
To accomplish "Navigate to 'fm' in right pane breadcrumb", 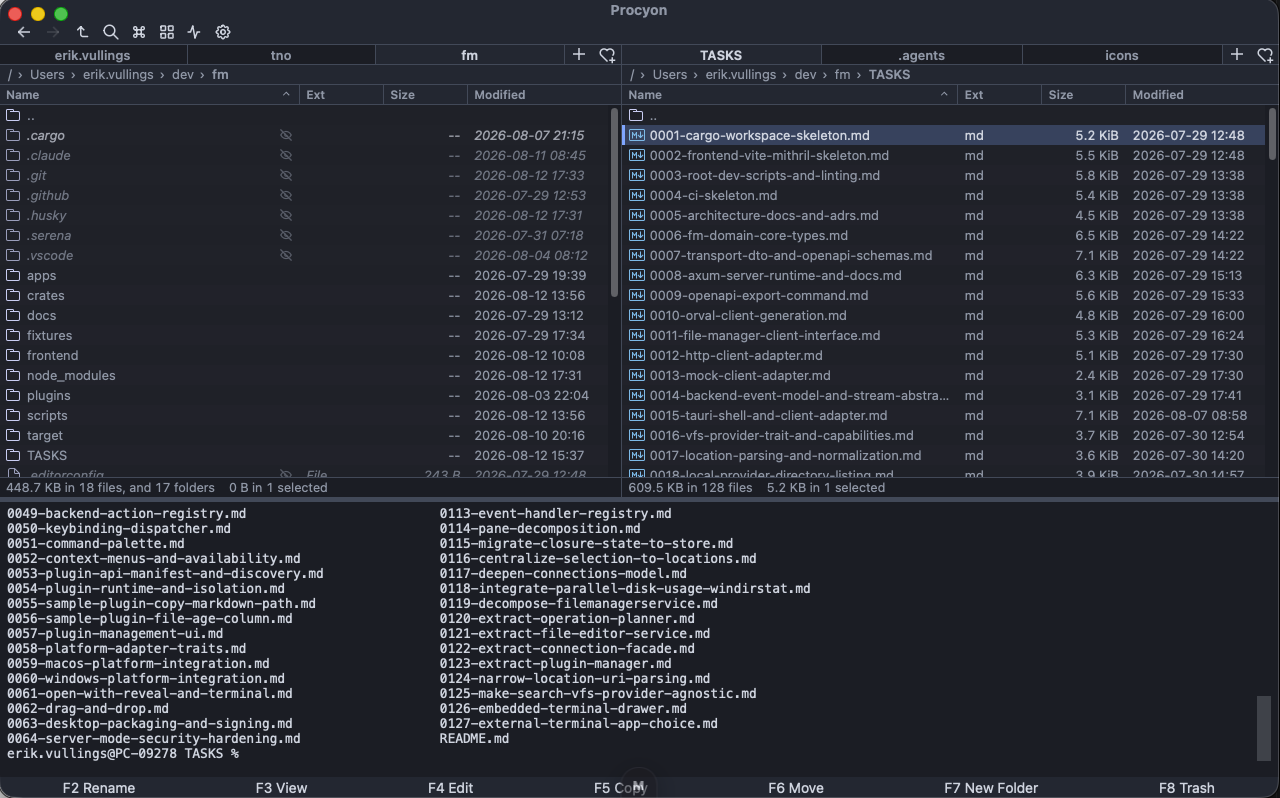I will coord(842,75).
